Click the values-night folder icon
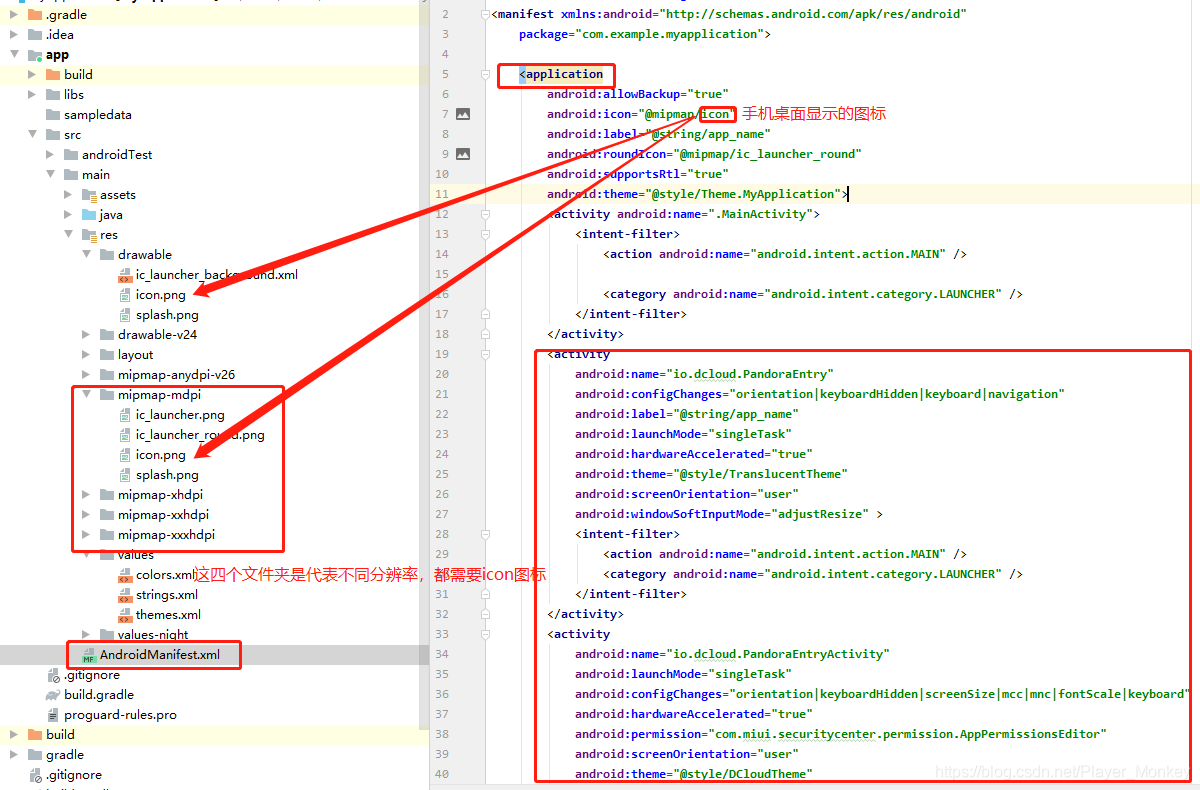The width and height of the screenshot is (1200, 790). pos(107,635)
